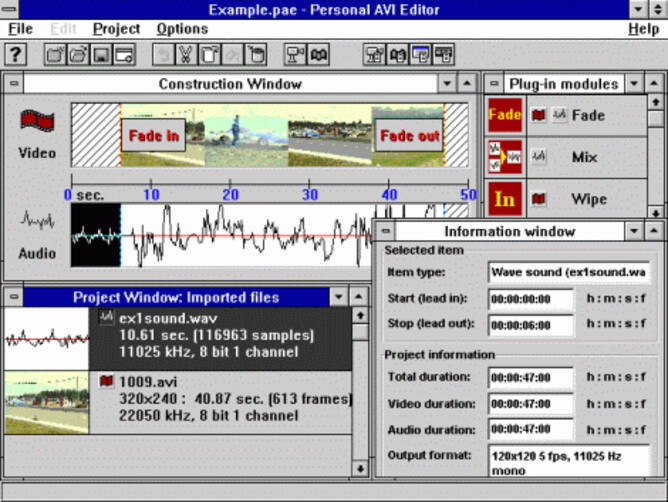Click the Start (lead in) time field

(531, 299)
